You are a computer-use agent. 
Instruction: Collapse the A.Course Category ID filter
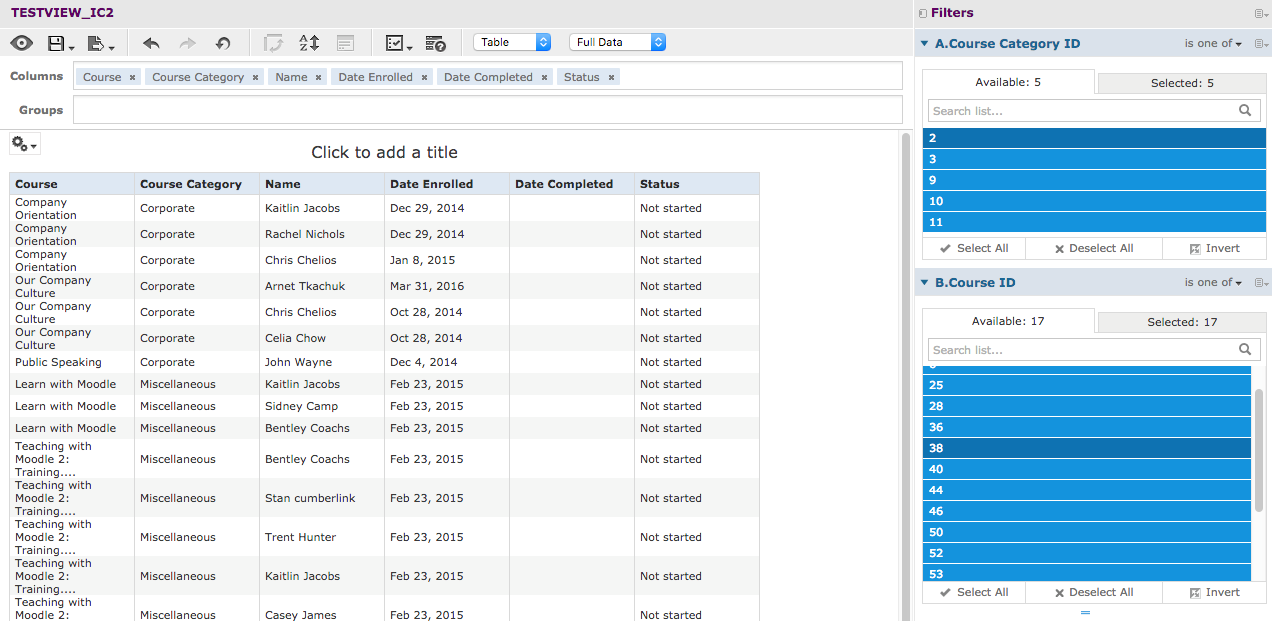[x=924, y=44]
